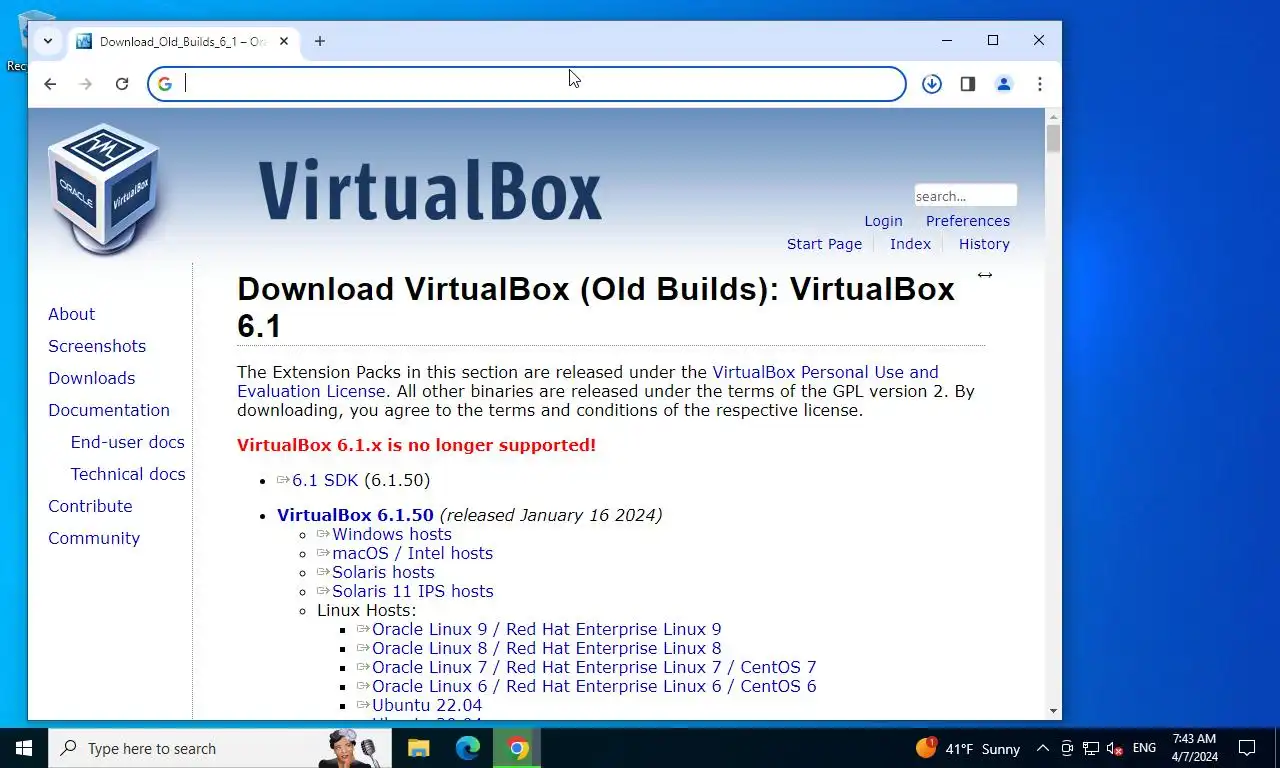
Task: Download Oracle Linux 6 / CentOS 6 package
Action: coord(594,686)
